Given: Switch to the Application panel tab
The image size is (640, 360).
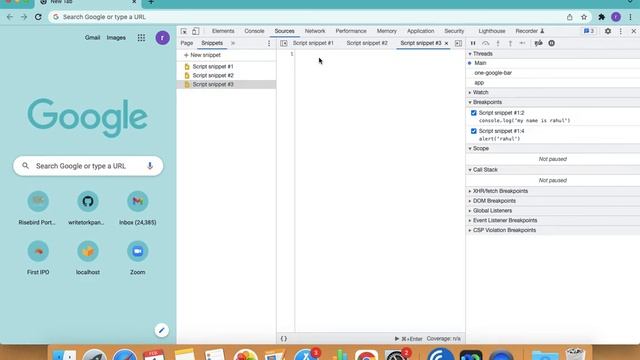Looking at the screenshot, I should pos(420,31).
